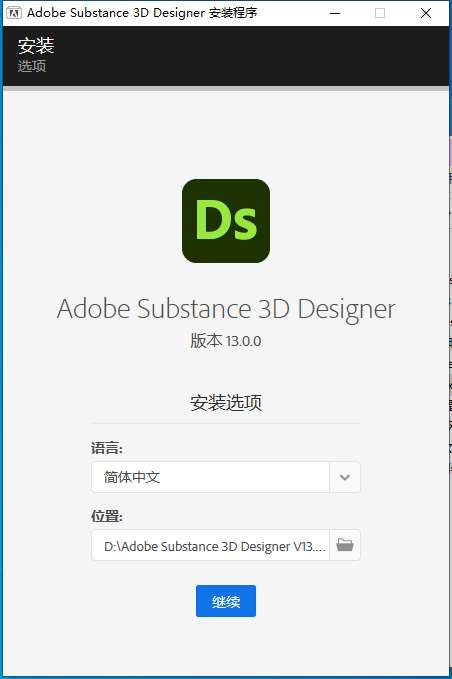Viewport: 452px width, 679px height.
Task: Select the 简体中文 language field
Action: tap(210, 477)
